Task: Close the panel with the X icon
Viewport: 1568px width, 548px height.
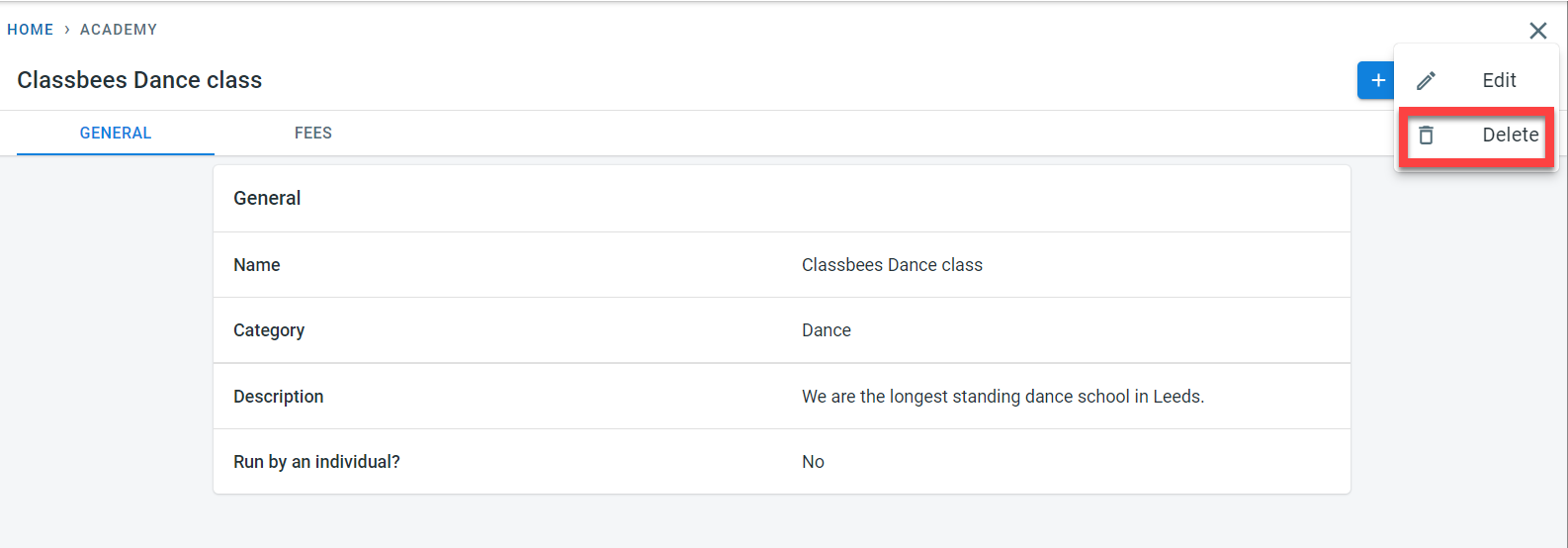Action: click(1537, 31)
